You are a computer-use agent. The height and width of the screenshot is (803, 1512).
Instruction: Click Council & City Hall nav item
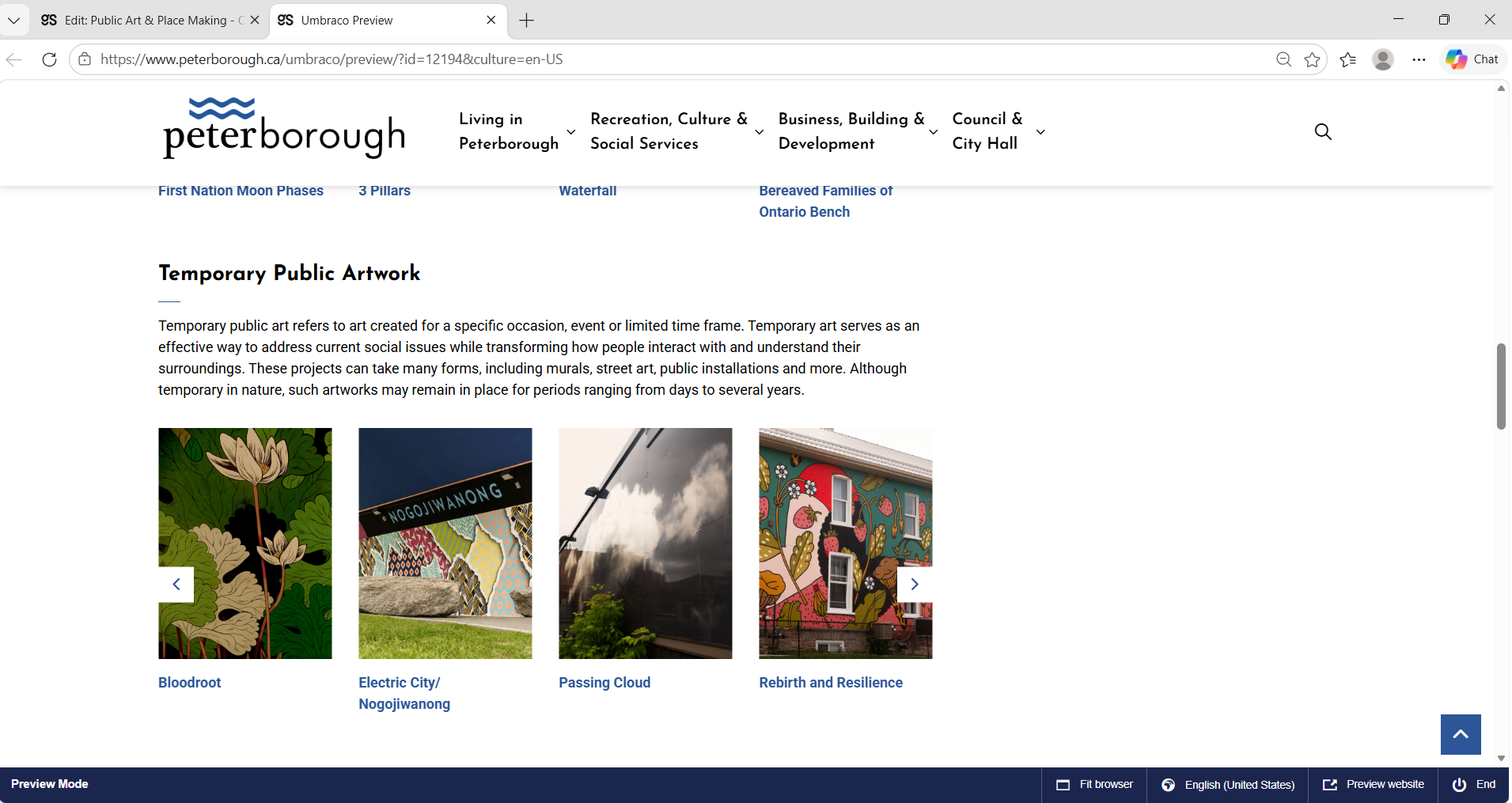pyautogui.click(x=987, y=131)
